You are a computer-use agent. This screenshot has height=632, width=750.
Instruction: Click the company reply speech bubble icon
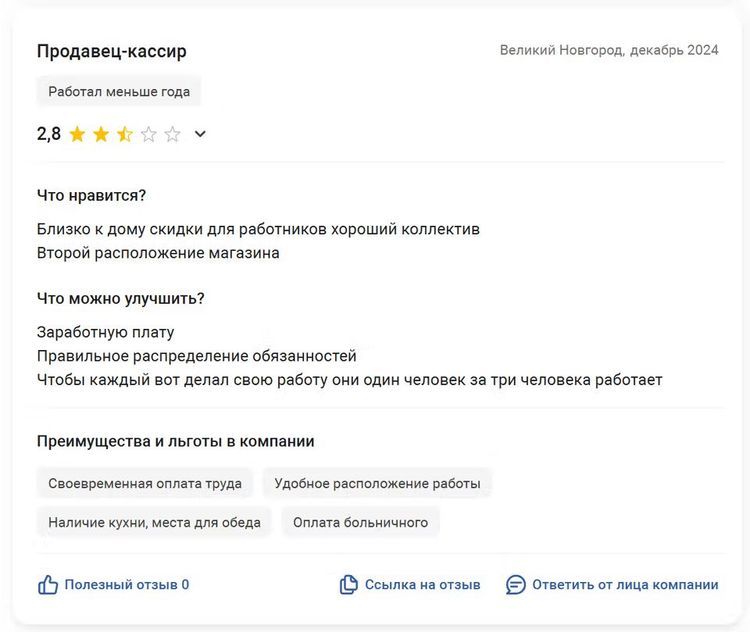[x=516, y=585]
